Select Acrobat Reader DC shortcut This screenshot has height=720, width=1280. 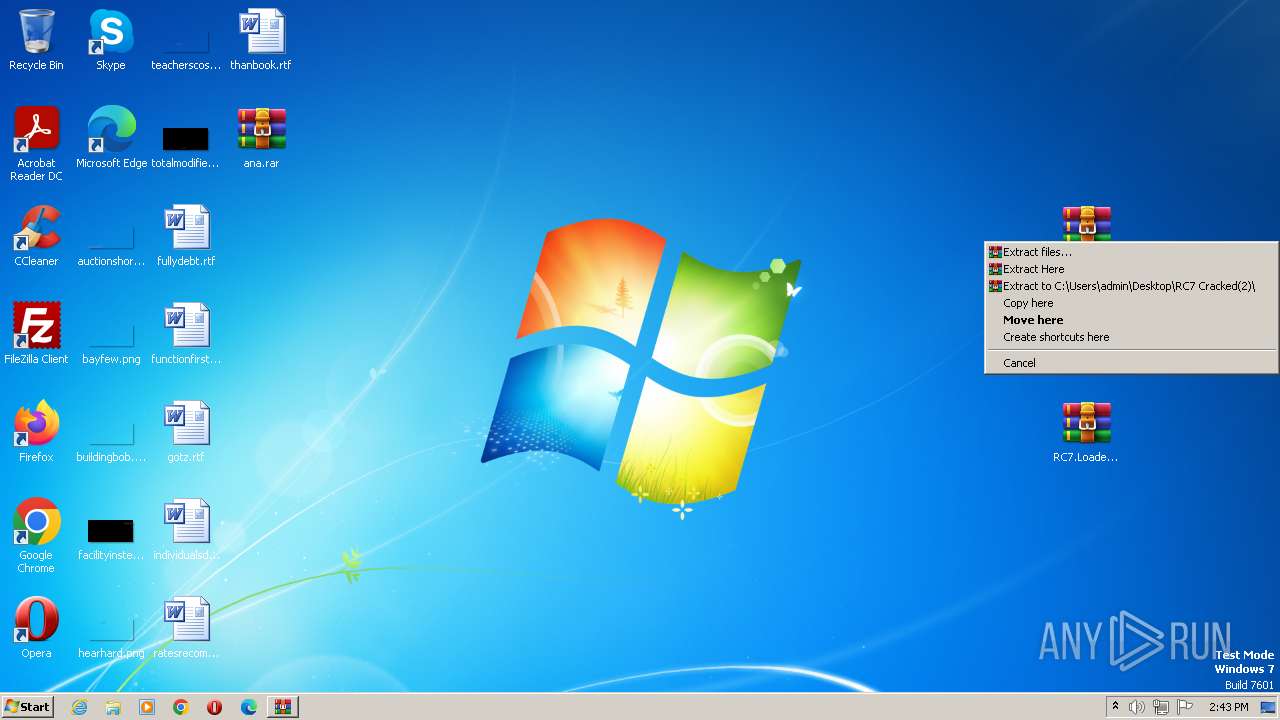coord(36,144)
